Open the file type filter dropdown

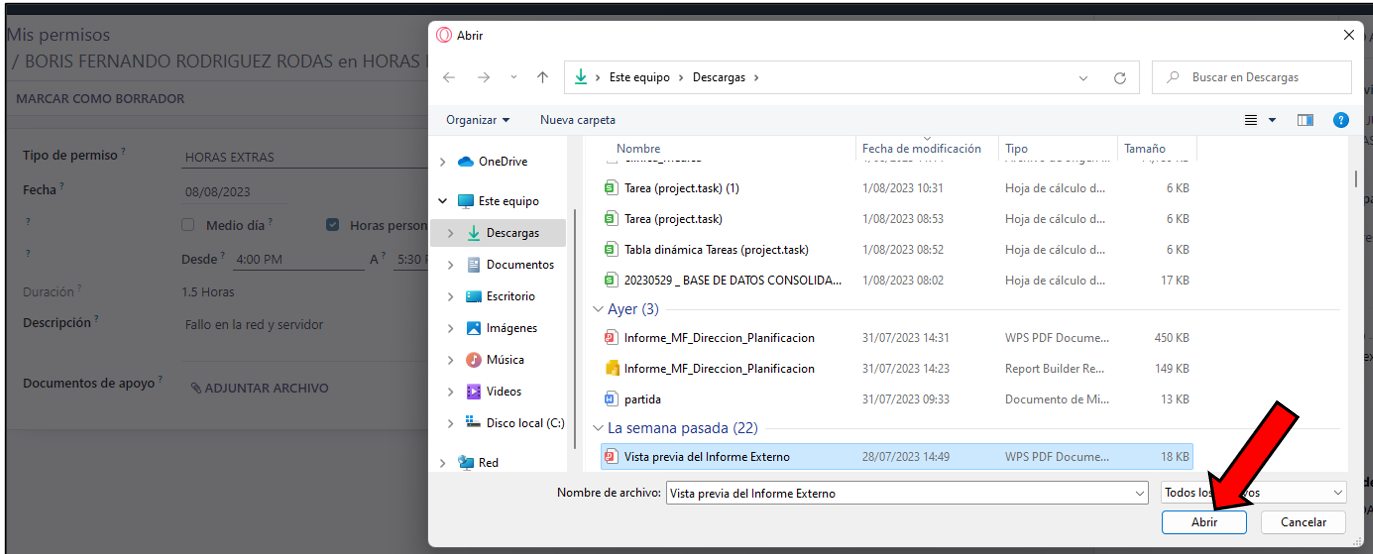[1253, 493]
